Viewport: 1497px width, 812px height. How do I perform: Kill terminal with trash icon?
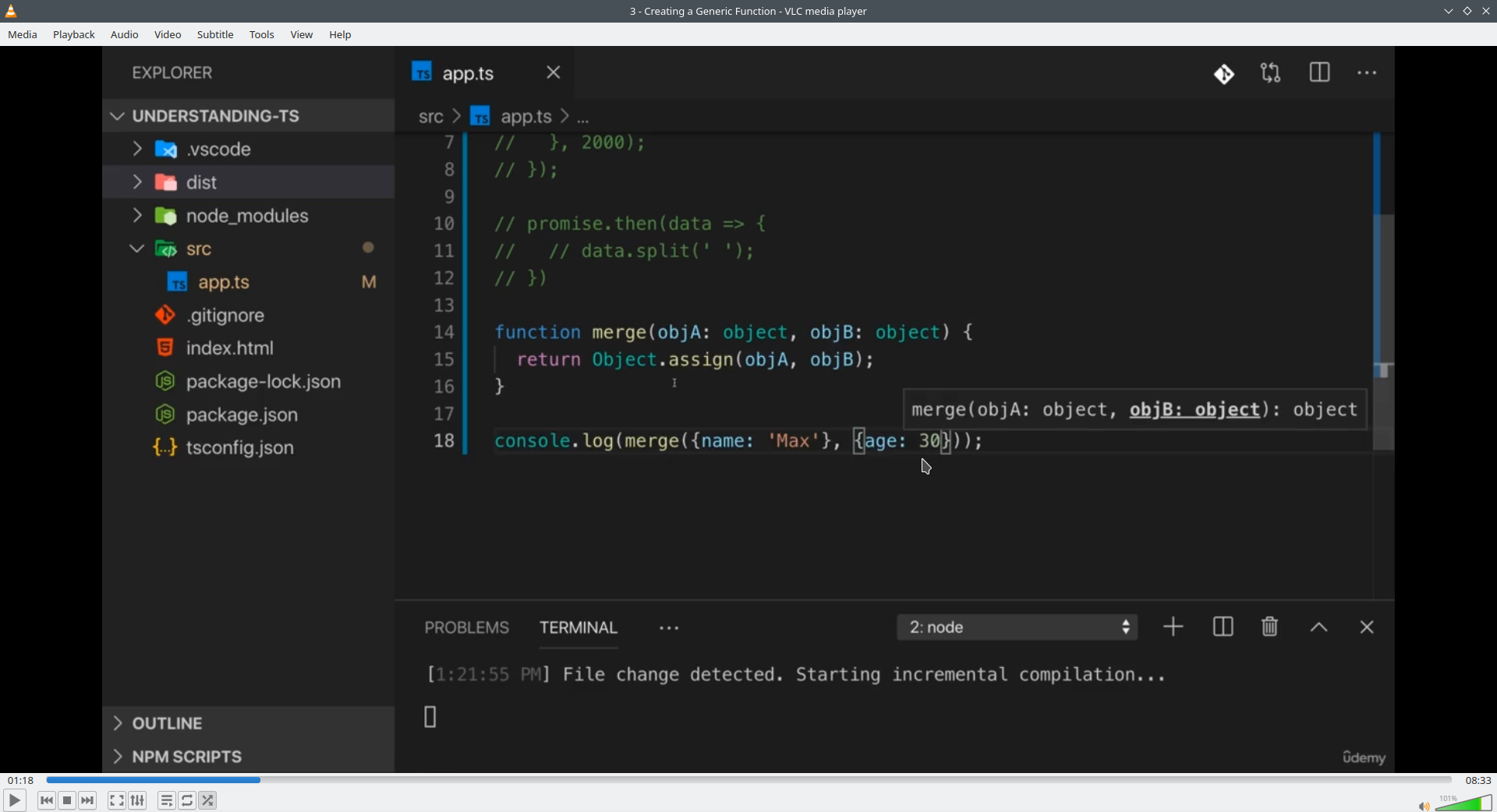(x=1270, y=627)
